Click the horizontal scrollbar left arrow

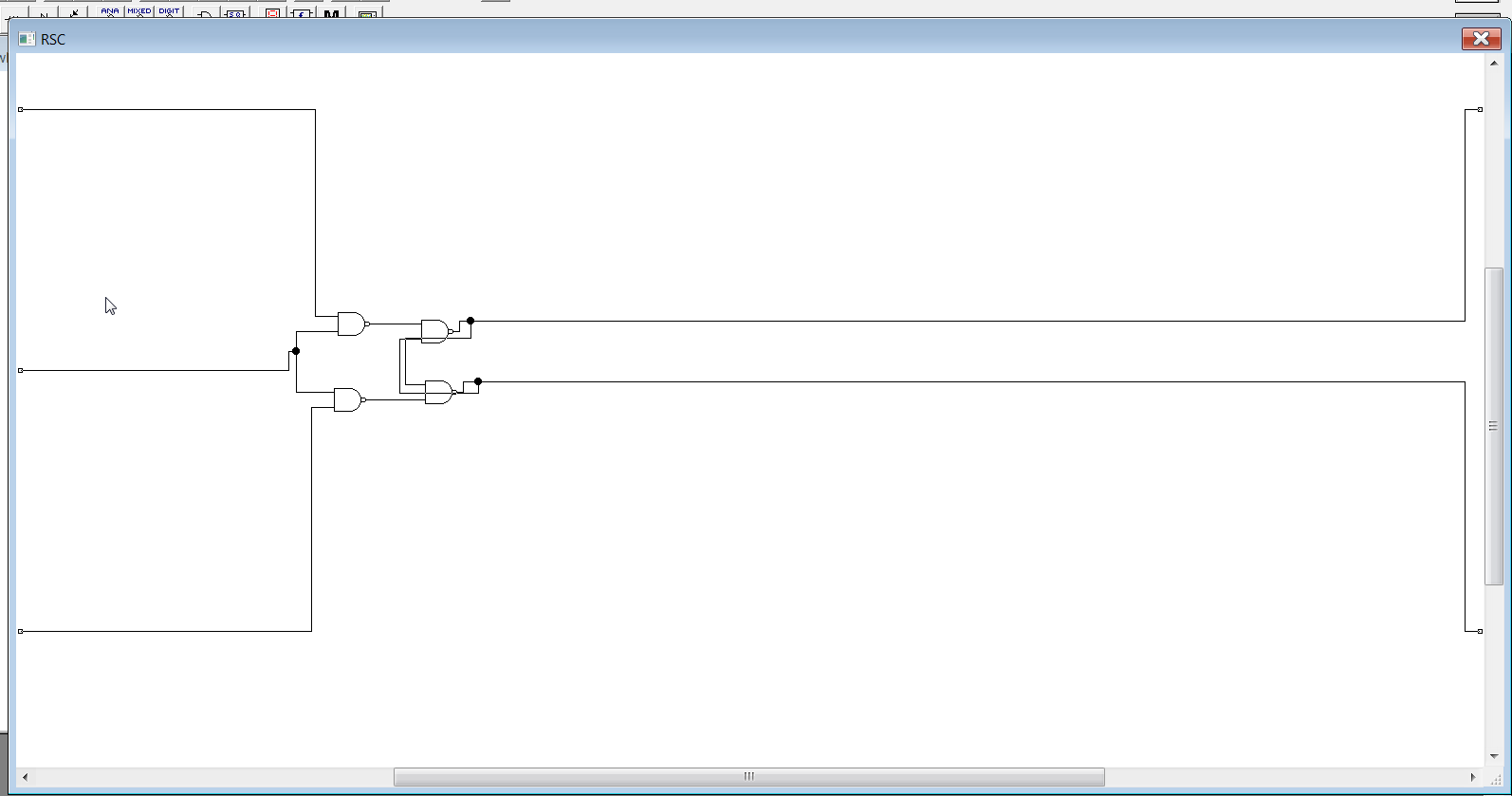pos(25,776)
